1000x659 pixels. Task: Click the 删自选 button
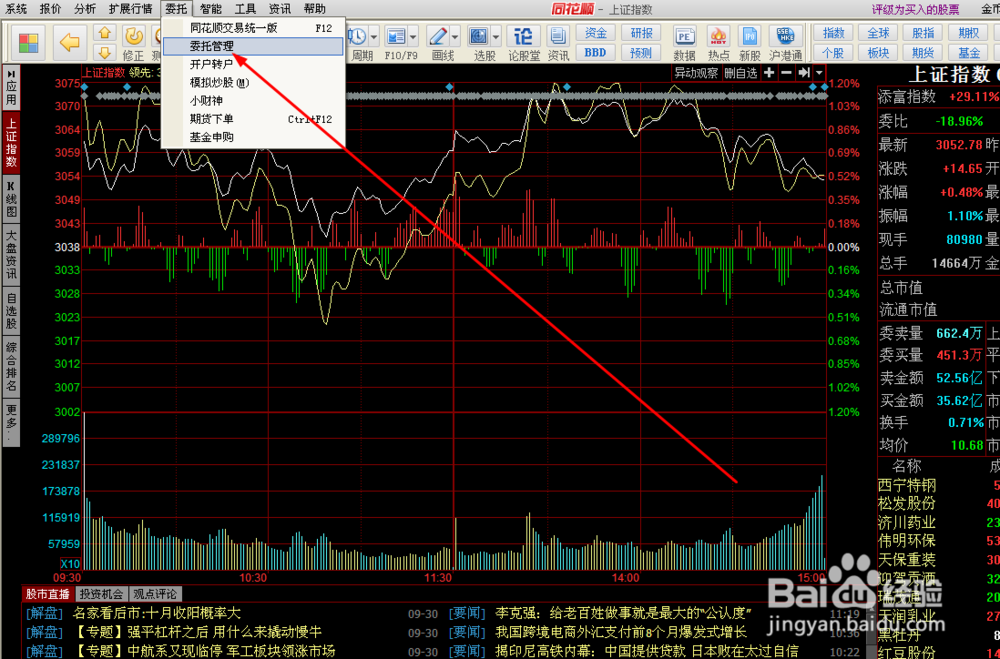pyautogui.click(x=740, y=73)
